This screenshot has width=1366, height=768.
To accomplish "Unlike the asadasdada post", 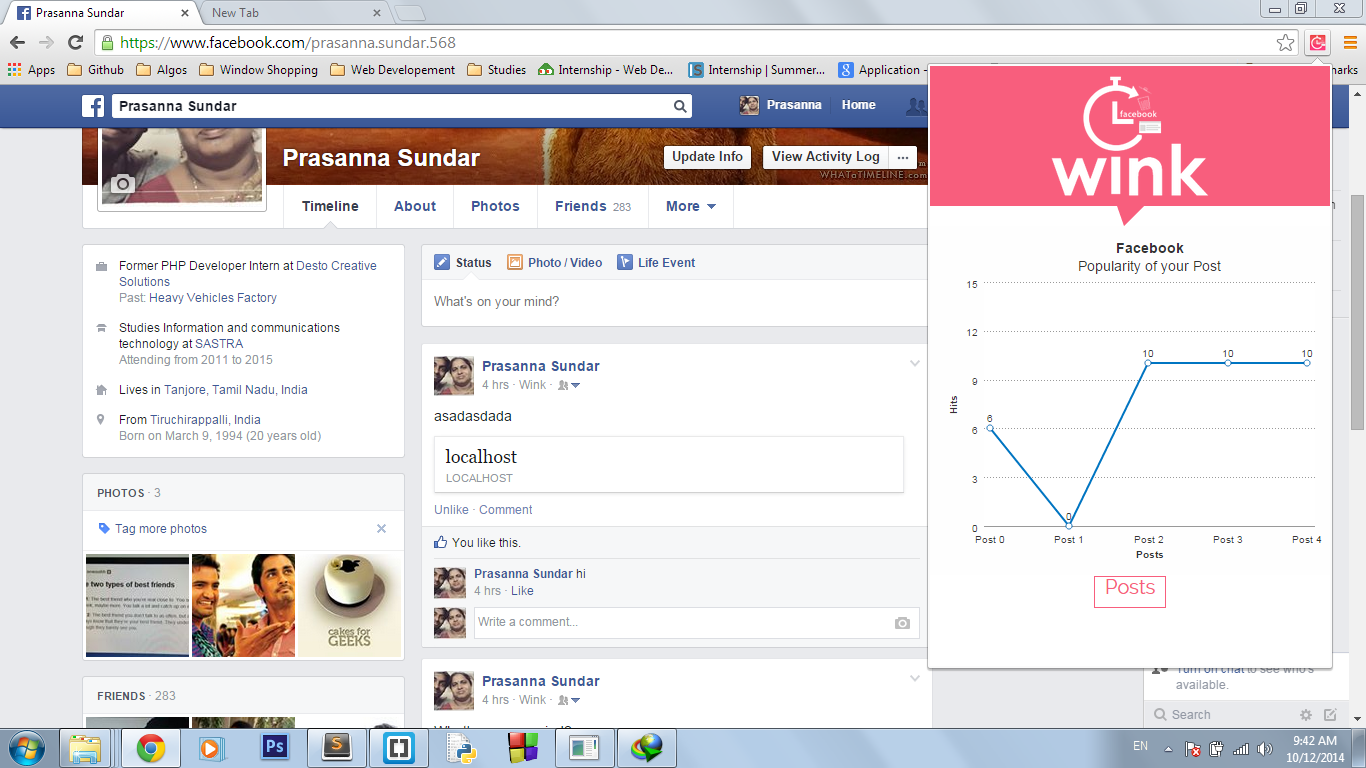I will tap(451, 510).
